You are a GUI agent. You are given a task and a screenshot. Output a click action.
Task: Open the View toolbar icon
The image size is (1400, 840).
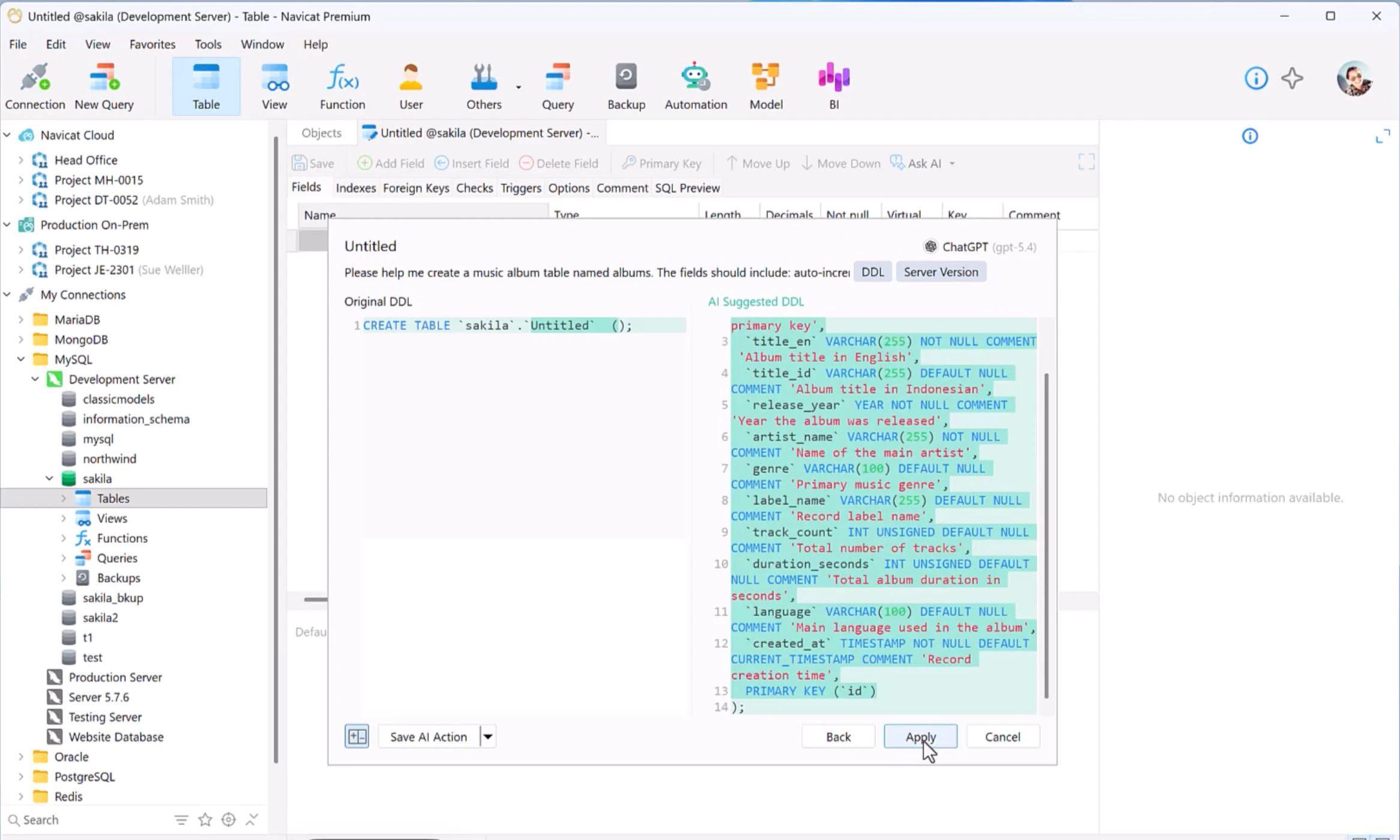coord(274,86)
